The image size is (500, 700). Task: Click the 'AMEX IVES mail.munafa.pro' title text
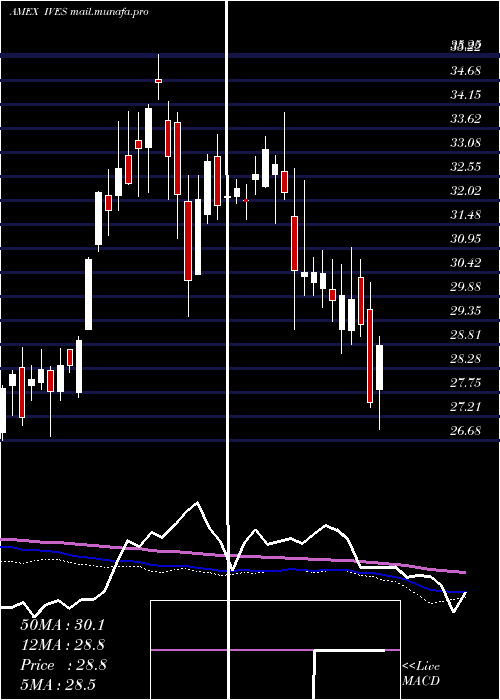[x=79, y=12]
